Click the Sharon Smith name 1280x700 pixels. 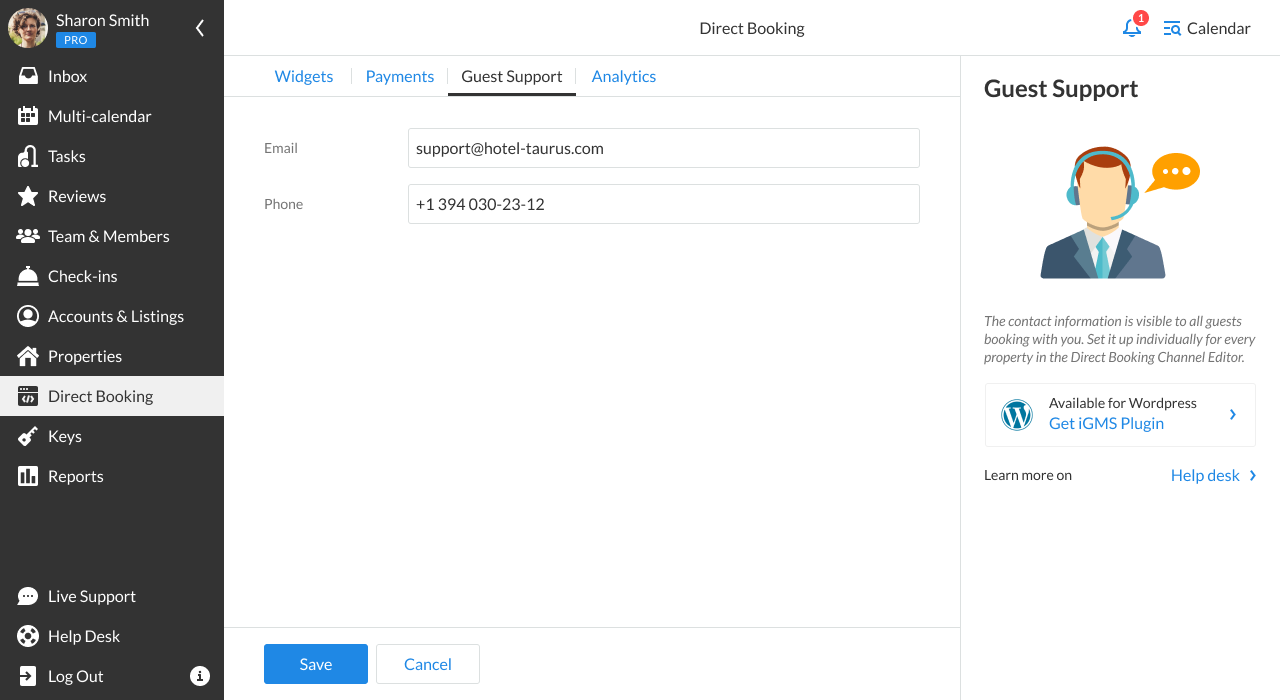pyautogui.click(x=102, y=20)
